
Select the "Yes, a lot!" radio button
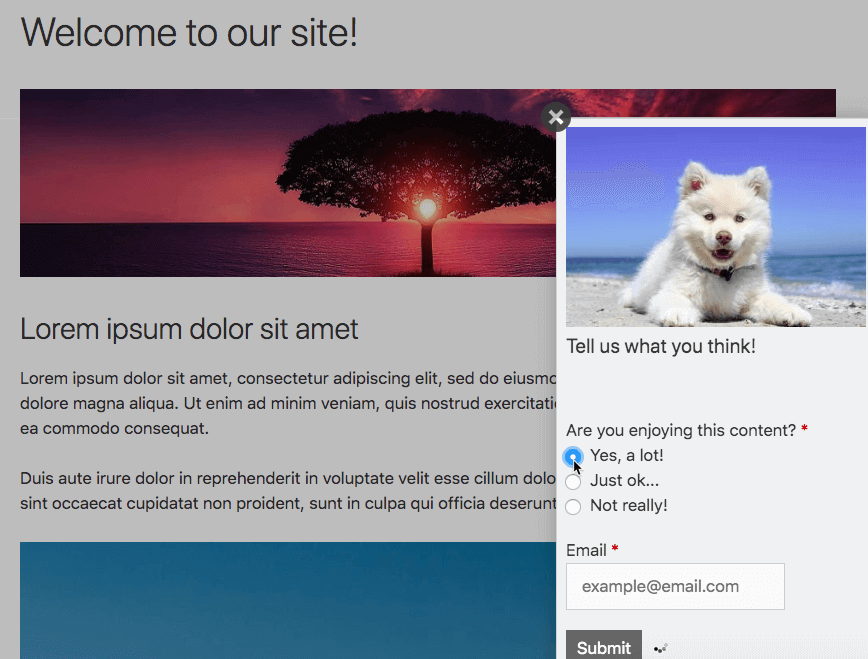pyautogui.click(x=573, y=456)
